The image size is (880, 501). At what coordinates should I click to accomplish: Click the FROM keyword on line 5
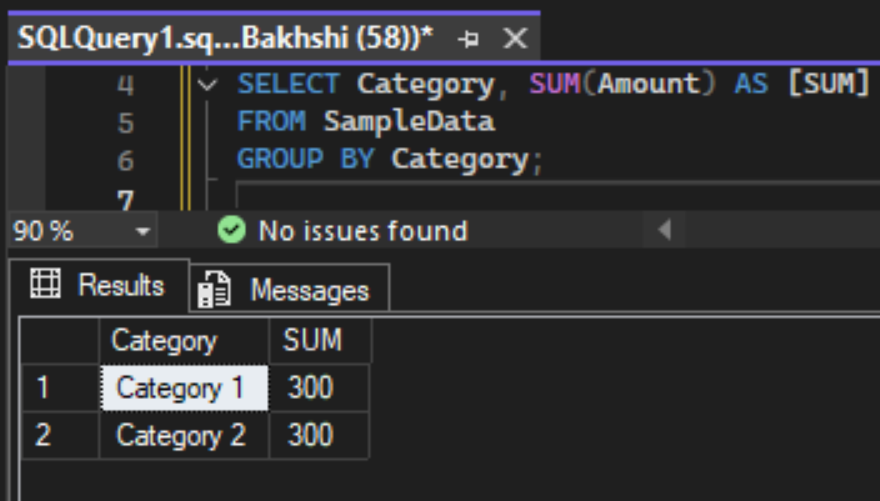272,121
